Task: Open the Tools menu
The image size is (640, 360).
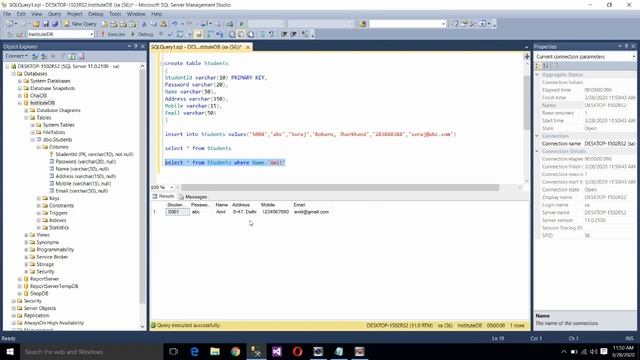Action: coord(115,14)
